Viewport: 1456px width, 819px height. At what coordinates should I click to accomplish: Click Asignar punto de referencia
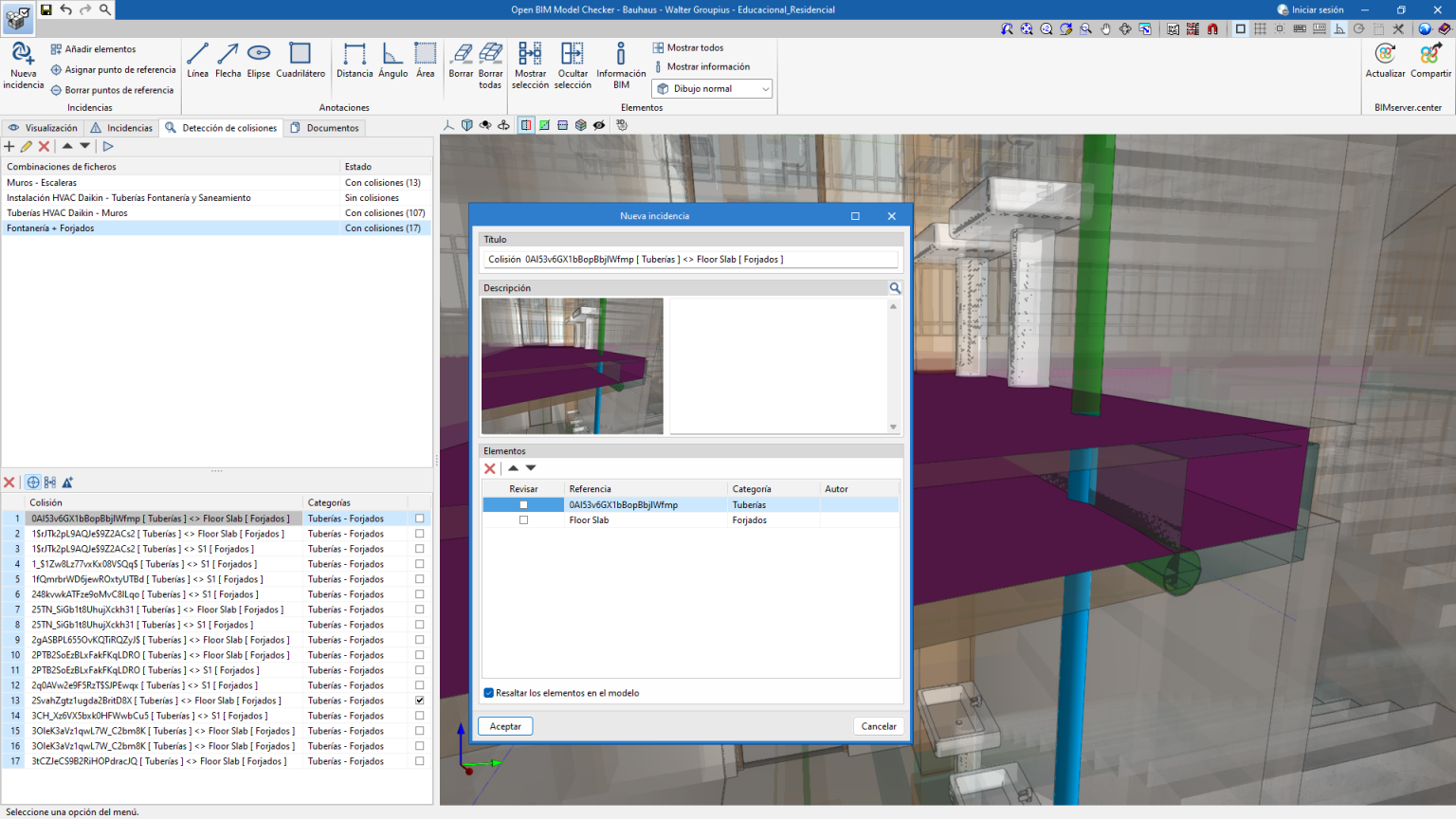click(113, 70)
